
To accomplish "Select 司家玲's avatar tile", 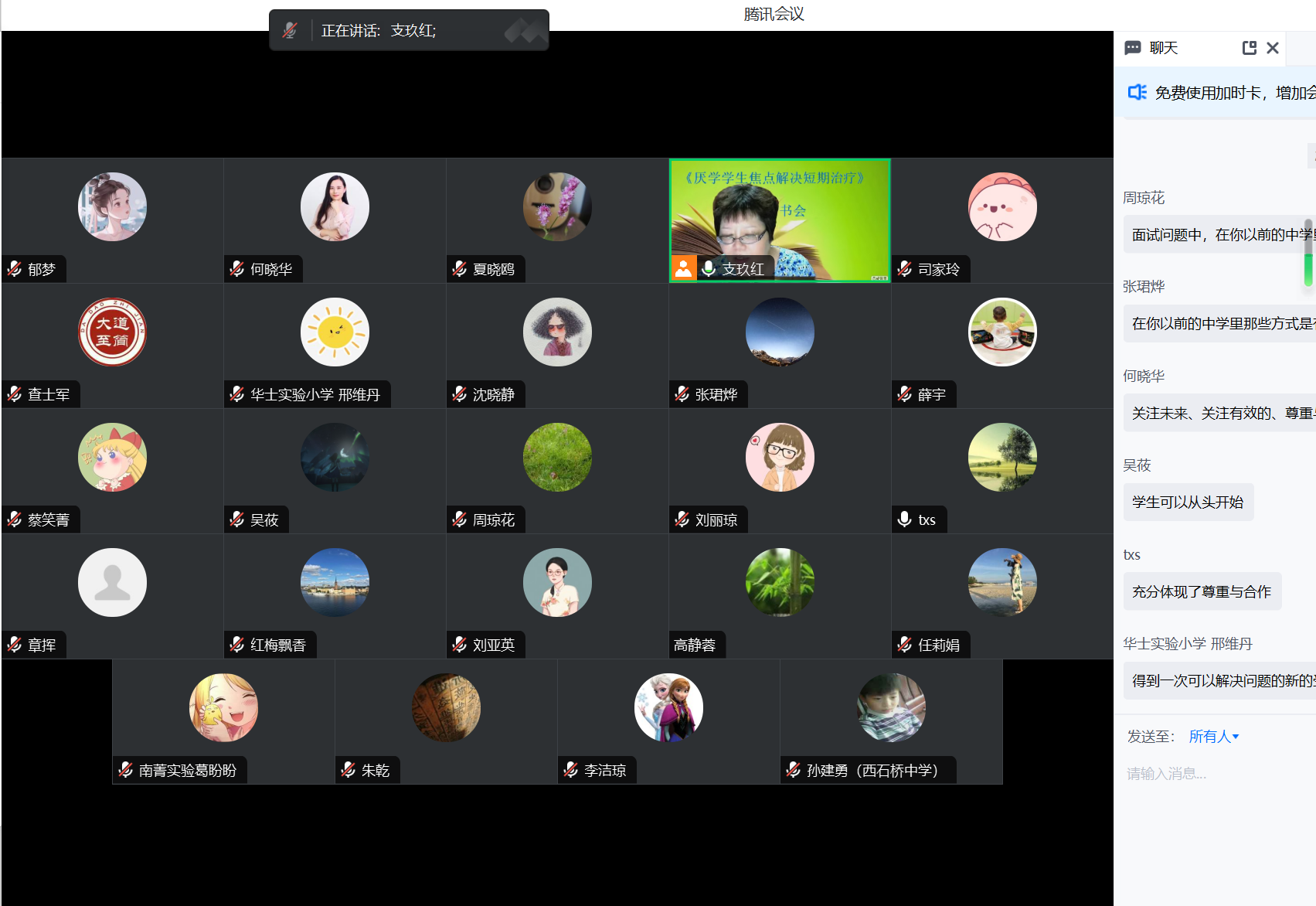I will tap(1002, 207).
